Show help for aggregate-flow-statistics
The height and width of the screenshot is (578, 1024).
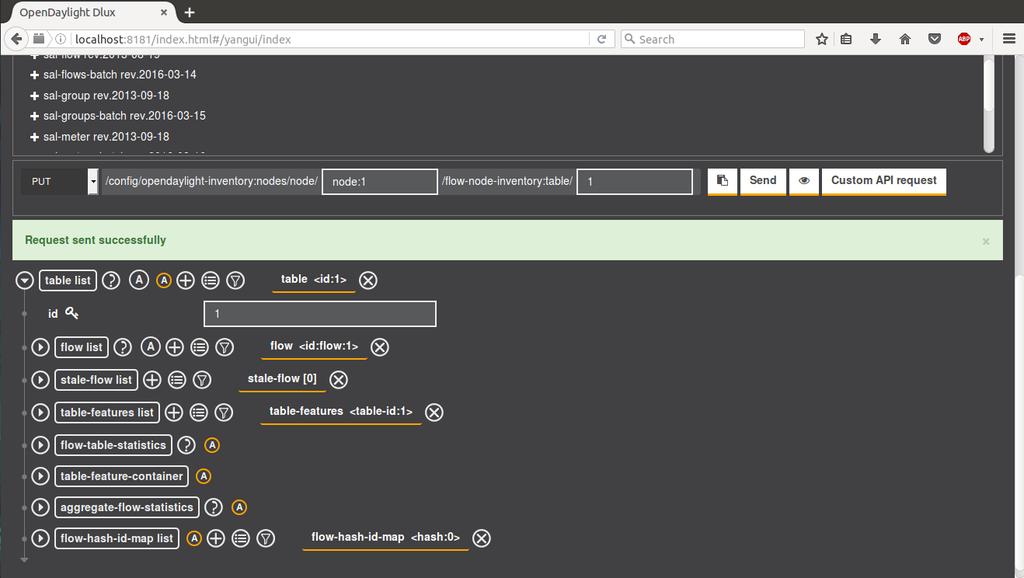point(214,507)
